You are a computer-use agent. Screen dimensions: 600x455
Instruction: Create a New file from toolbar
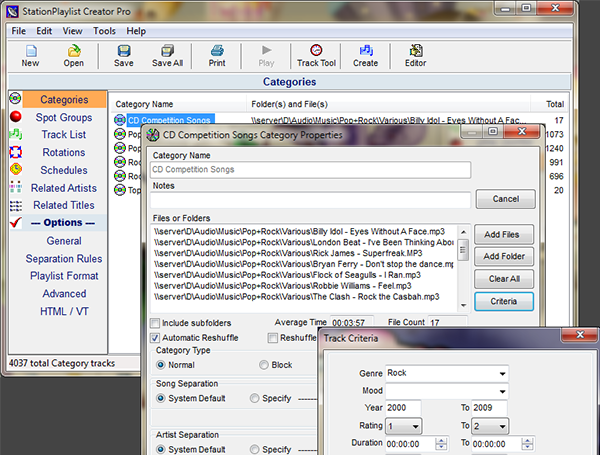click(30, 56)
